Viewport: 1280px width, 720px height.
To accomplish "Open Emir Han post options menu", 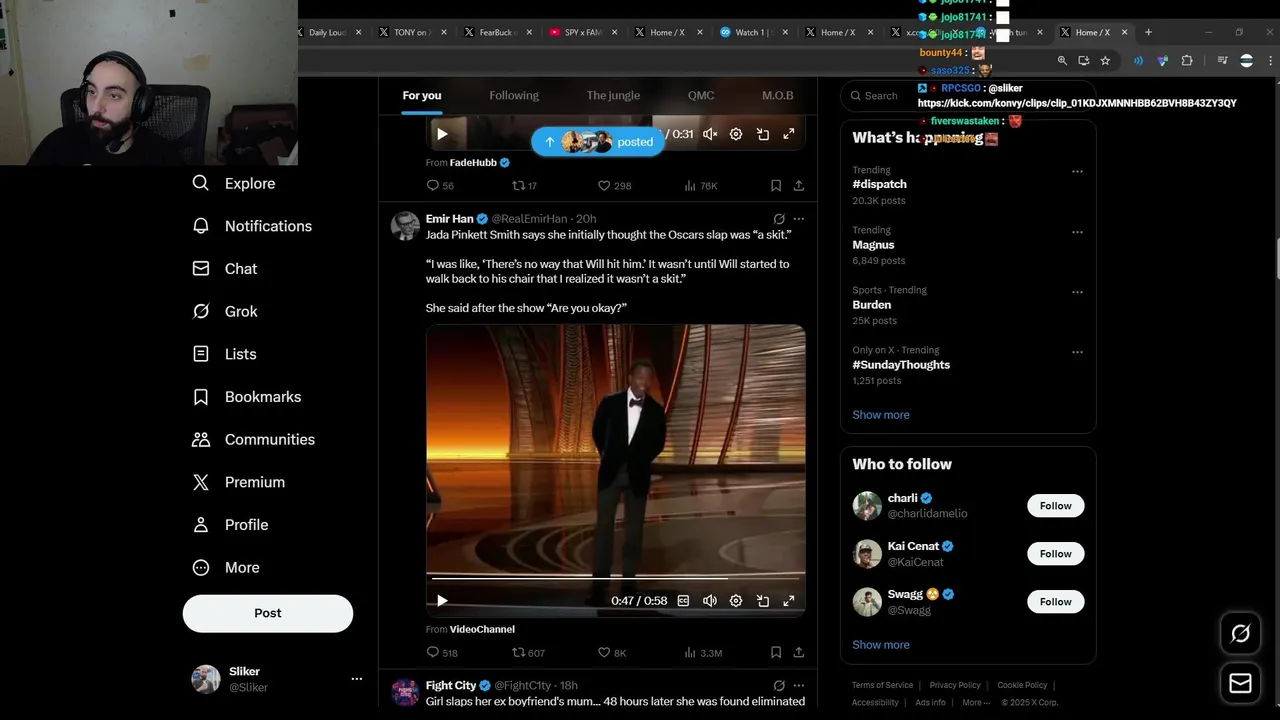I will [x=798, y=219].
